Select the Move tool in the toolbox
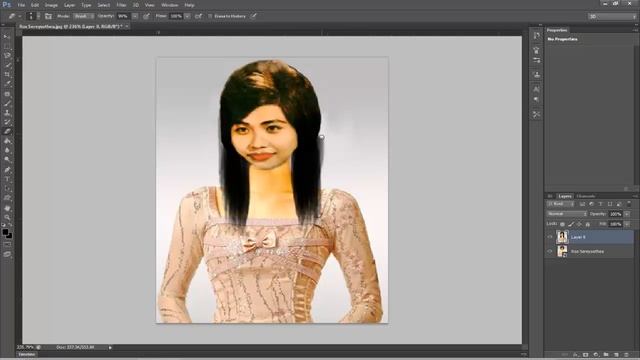 coord(7,37)
